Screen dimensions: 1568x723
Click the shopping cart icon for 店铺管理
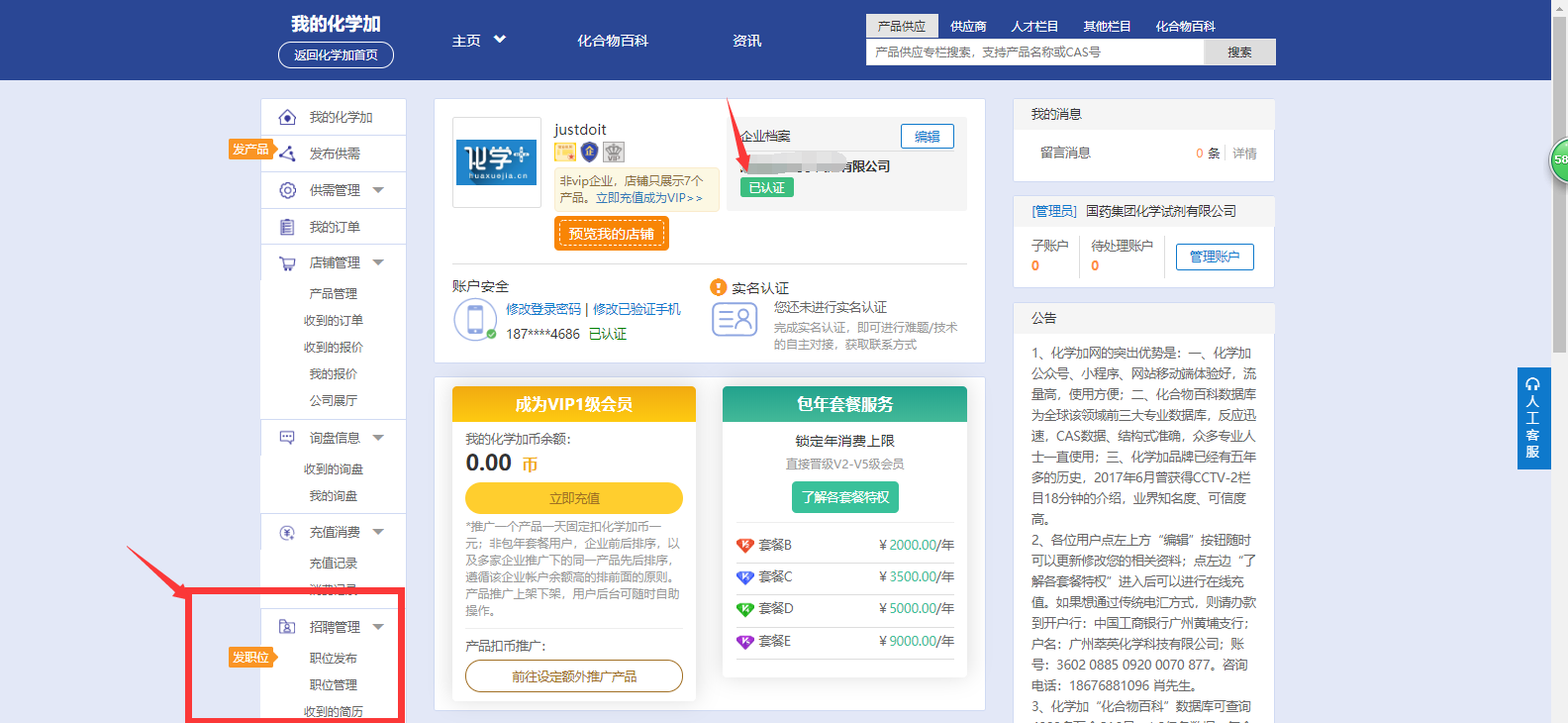287,263
